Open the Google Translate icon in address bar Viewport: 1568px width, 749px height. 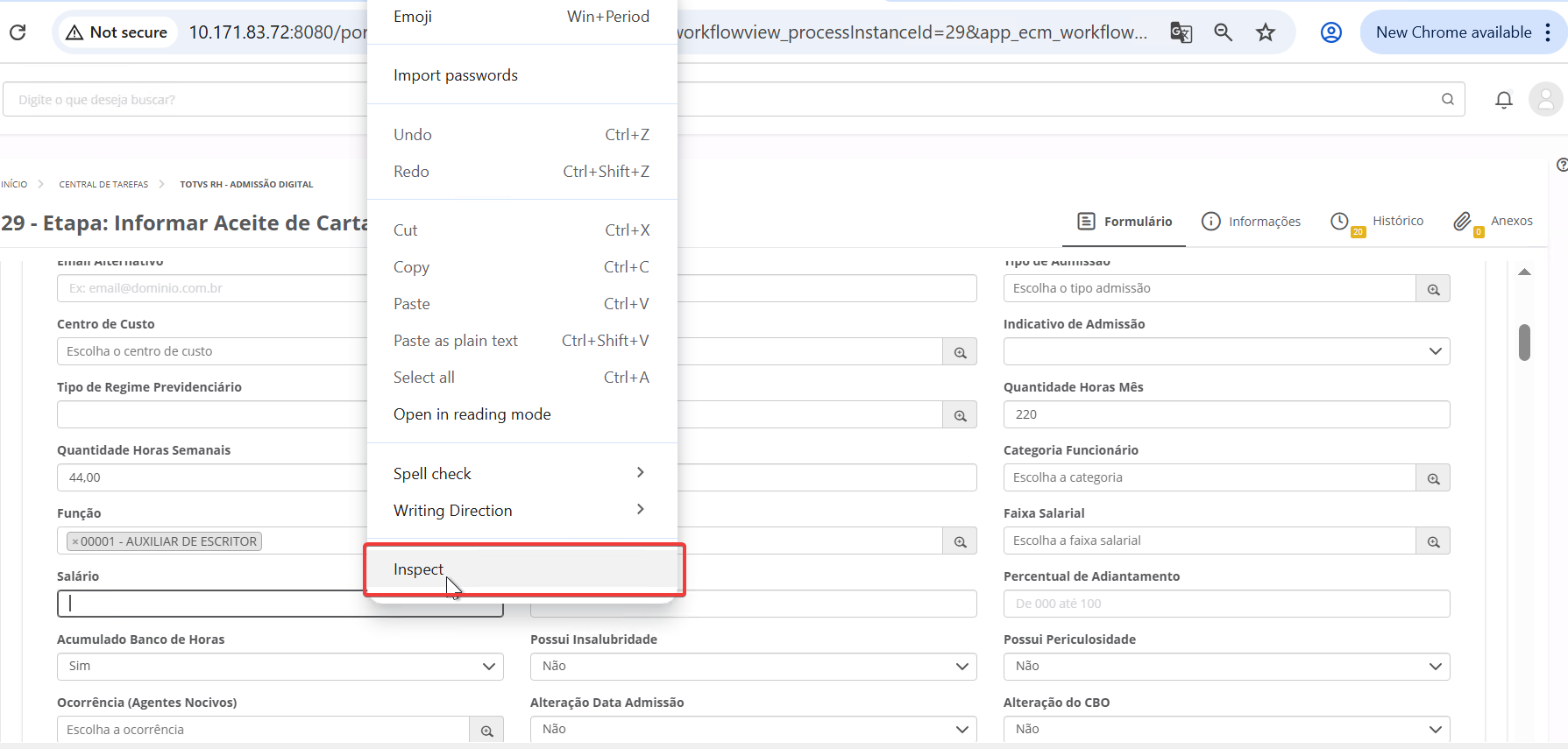(1181, 32)
